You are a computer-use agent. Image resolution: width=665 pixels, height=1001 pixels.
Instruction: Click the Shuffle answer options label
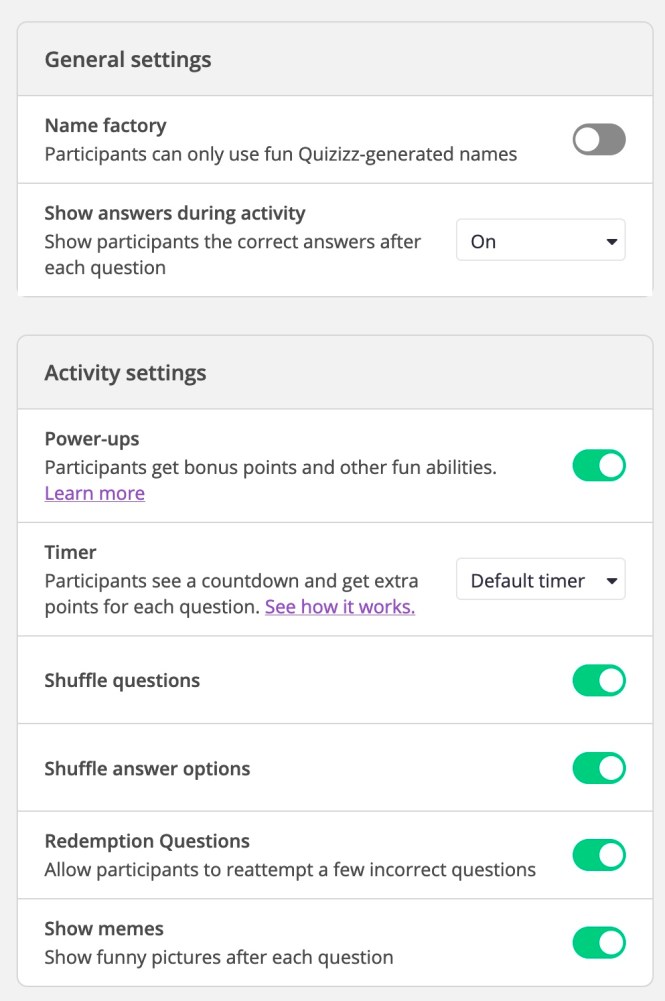147,769
